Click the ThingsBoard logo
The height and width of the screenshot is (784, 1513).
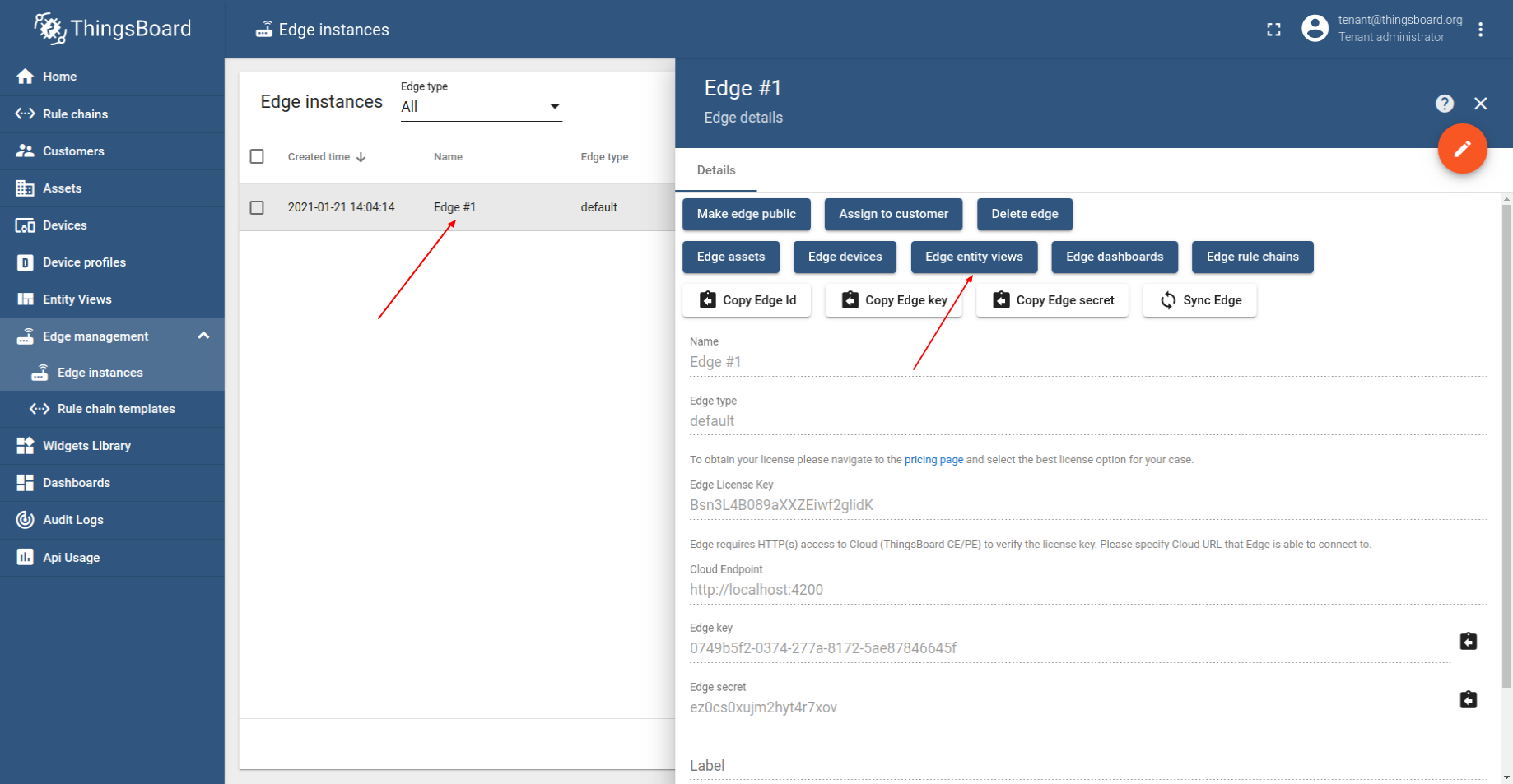(113, 29)
